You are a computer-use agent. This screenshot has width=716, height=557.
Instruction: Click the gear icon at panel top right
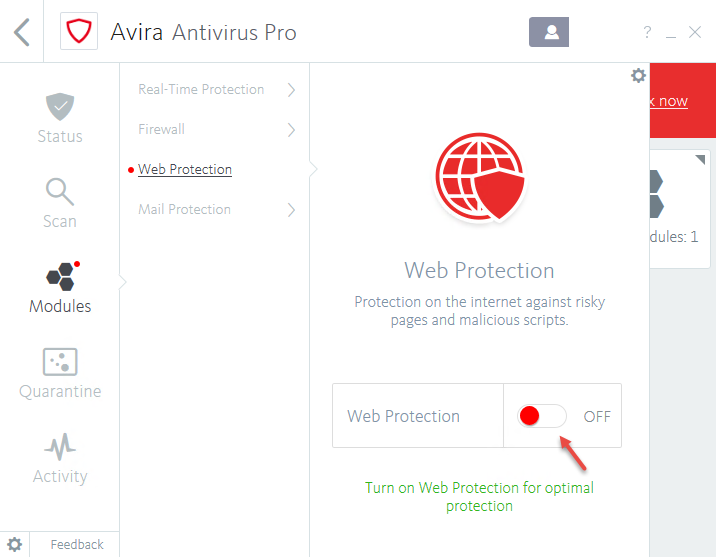[638, 76]
